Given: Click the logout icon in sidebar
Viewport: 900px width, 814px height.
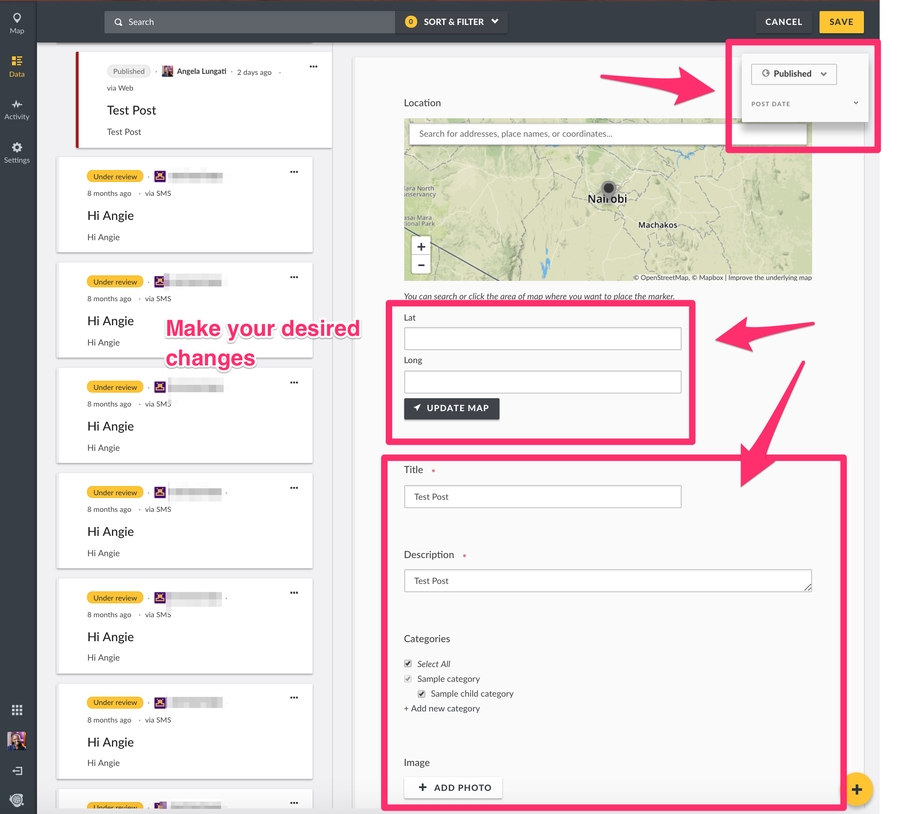Looking at the screenshot, I should (x=17, y=771).
